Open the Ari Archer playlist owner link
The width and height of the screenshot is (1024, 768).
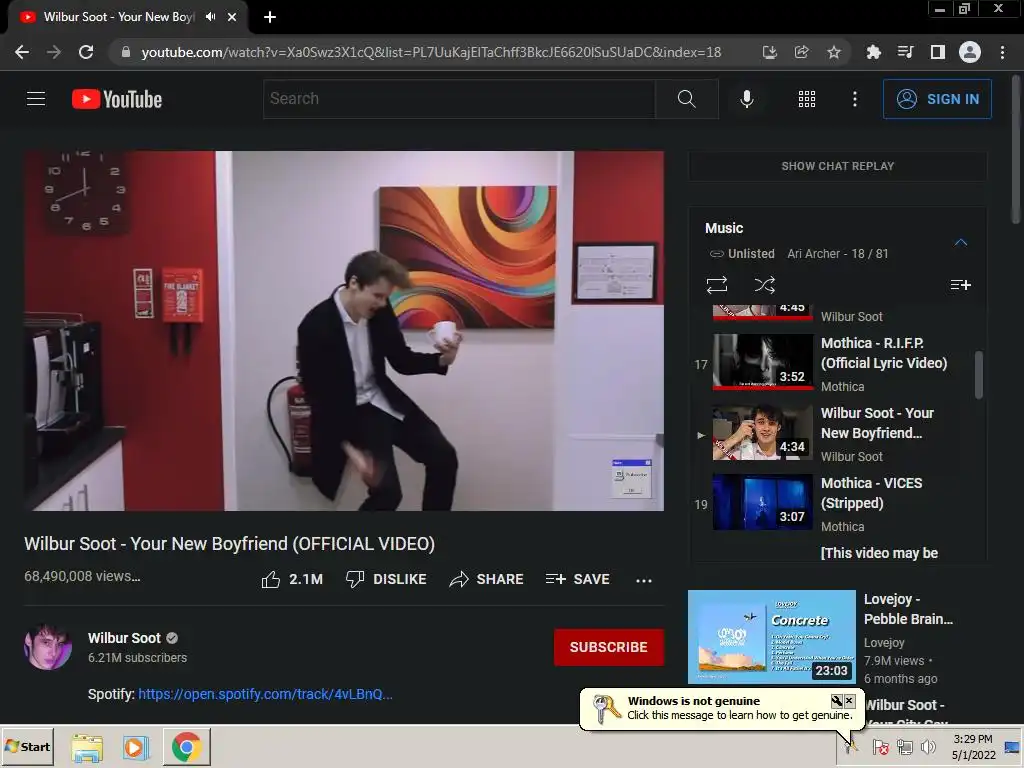pyautogui.click(x=813, y=253)
